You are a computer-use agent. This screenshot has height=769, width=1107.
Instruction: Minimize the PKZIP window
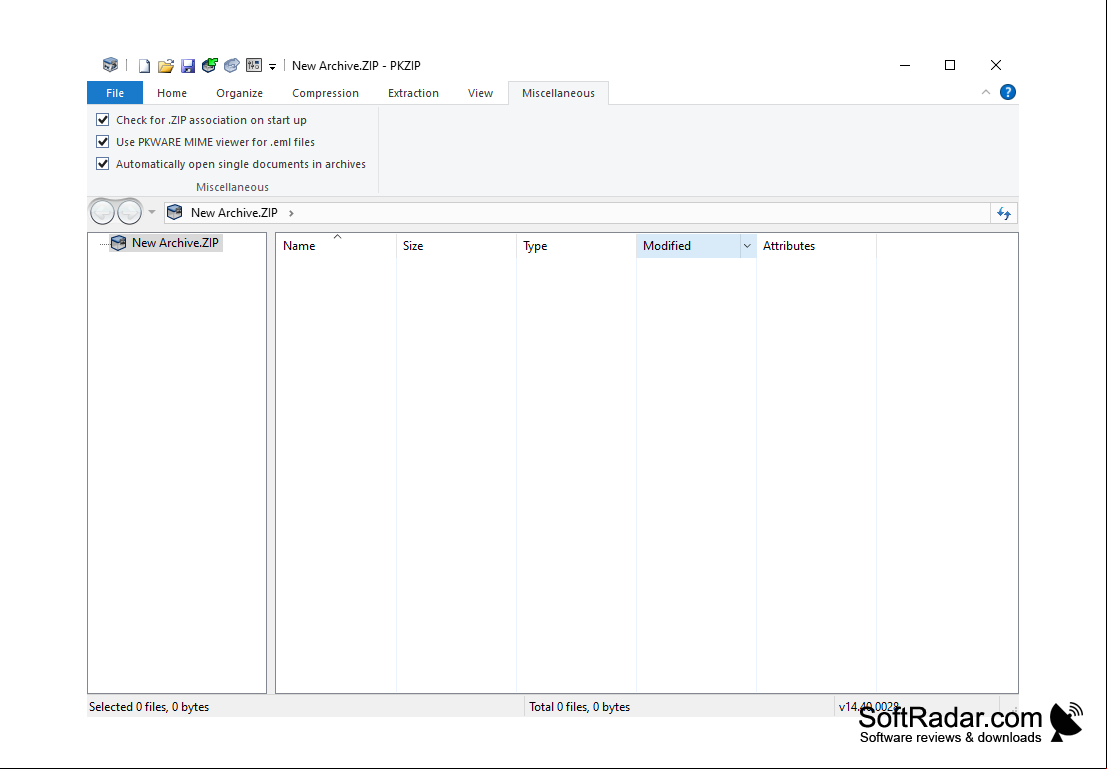click(905, 65)
